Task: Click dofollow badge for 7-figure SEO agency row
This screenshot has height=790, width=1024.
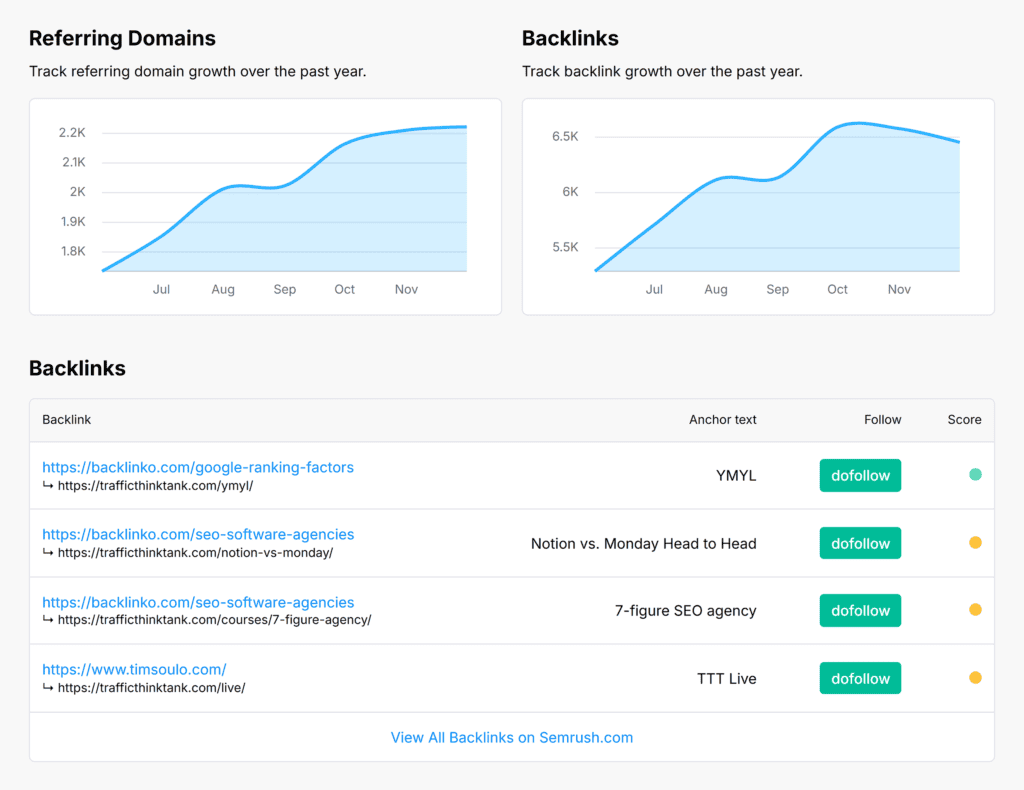Action: coord(860,611)
